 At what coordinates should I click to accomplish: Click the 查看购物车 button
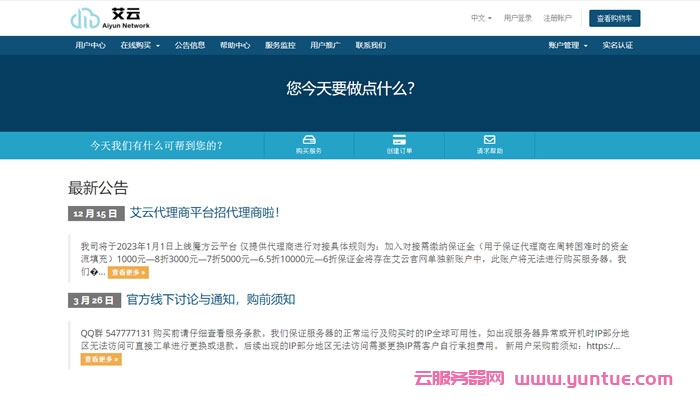614,18
